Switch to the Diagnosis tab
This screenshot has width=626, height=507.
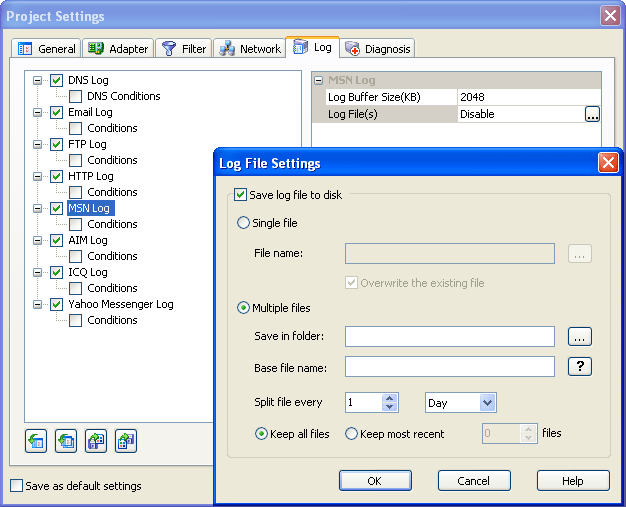pos(378,48)
